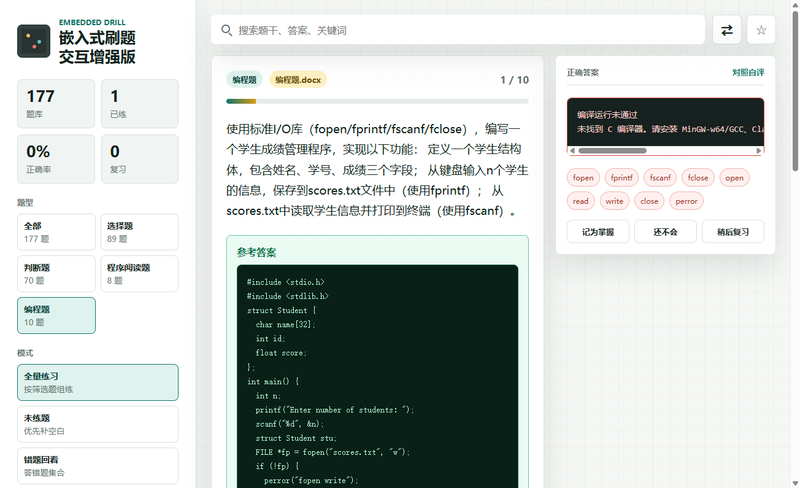The width and height of the screenshot is (800, 488).
Task: Click the swap arrows shuffle button
Action: (727, 30)
